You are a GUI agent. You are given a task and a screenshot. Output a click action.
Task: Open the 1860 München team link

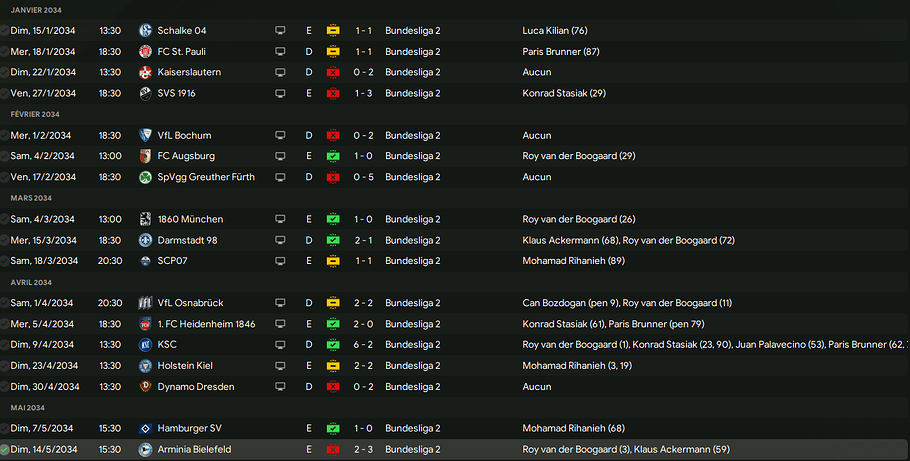click(190, 219)
